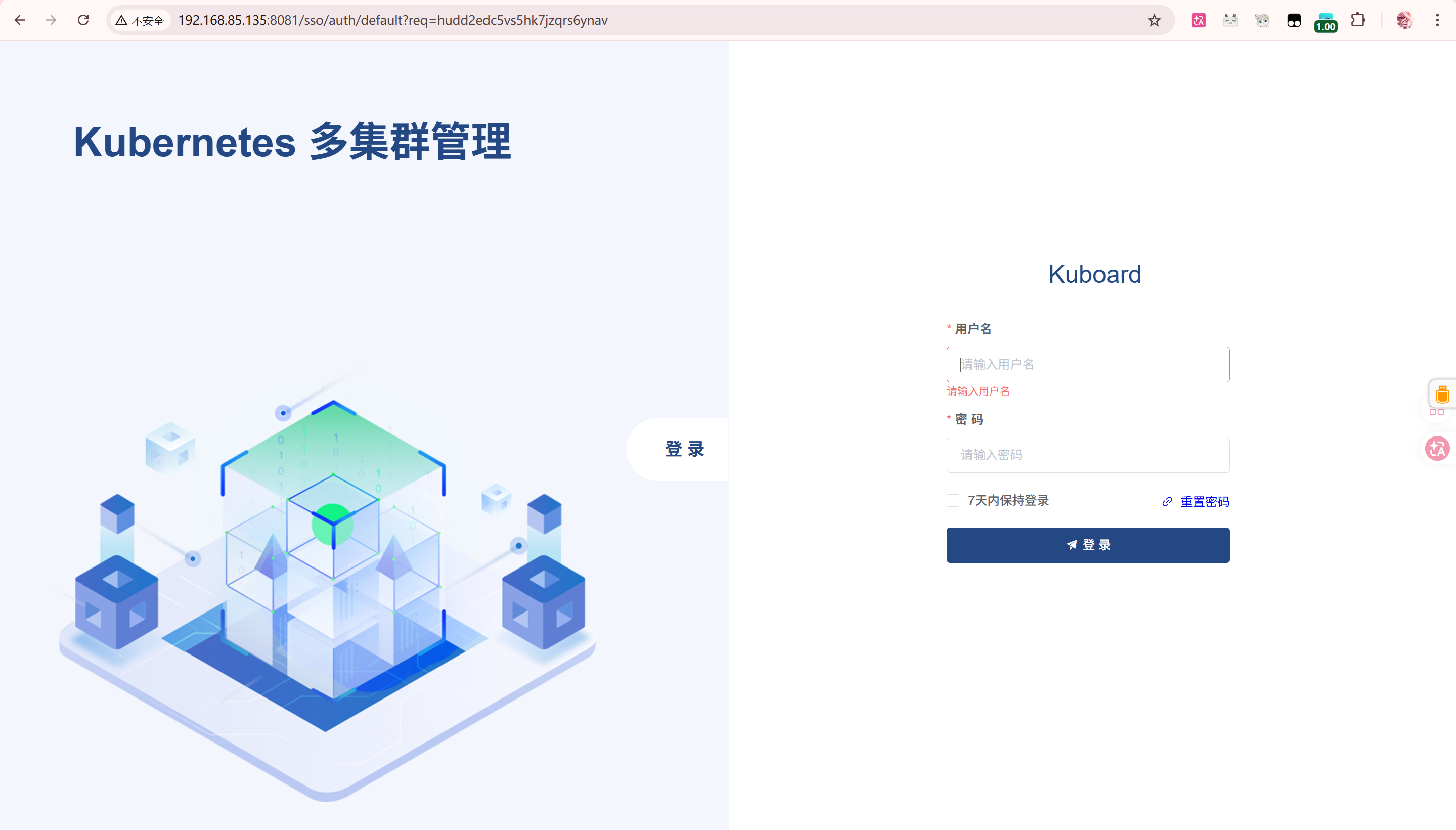Click the 不安全 security warning chip
This screenshot has height=830, width=1456.
140,21
